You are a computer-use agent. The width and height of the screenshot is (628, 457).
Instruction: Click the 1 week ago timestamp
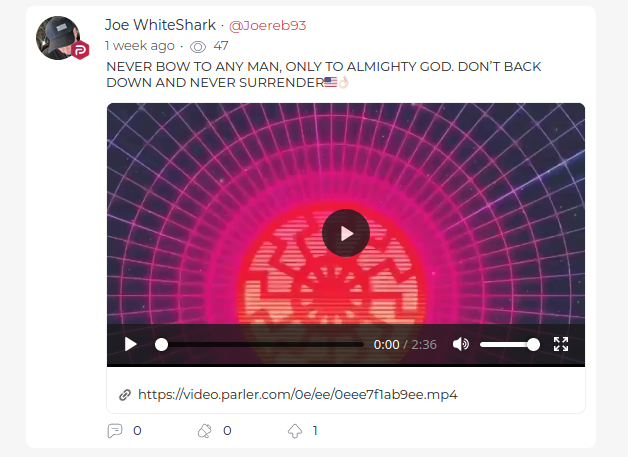click(140, 46)
